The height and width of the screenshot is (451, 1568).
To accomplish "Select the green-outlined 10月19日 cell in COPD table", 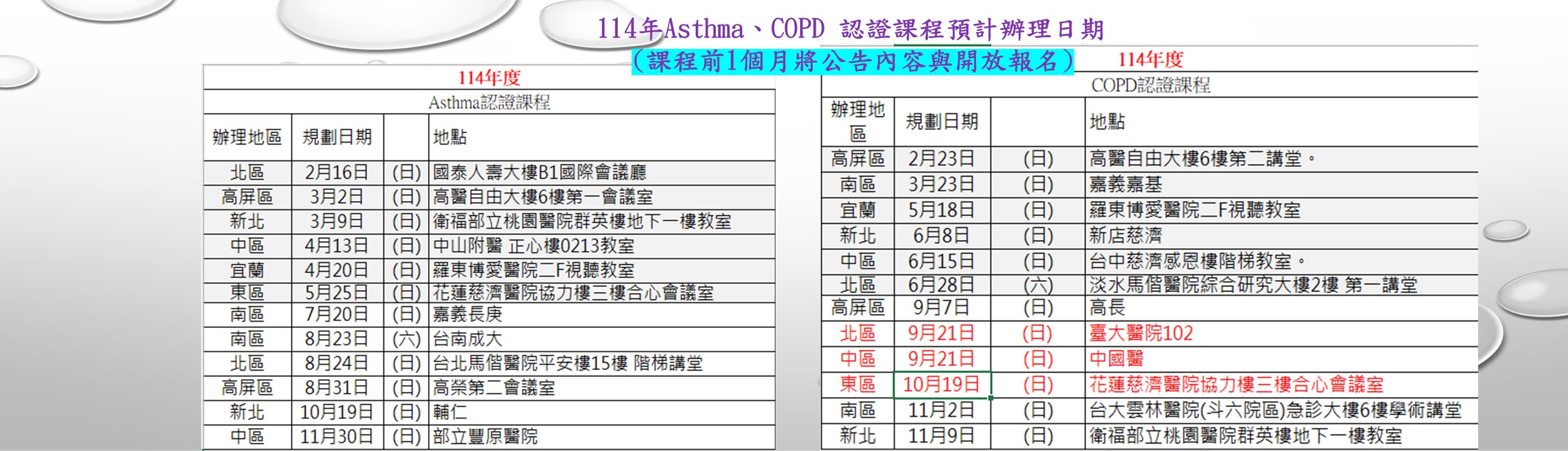I will point(941,384).
